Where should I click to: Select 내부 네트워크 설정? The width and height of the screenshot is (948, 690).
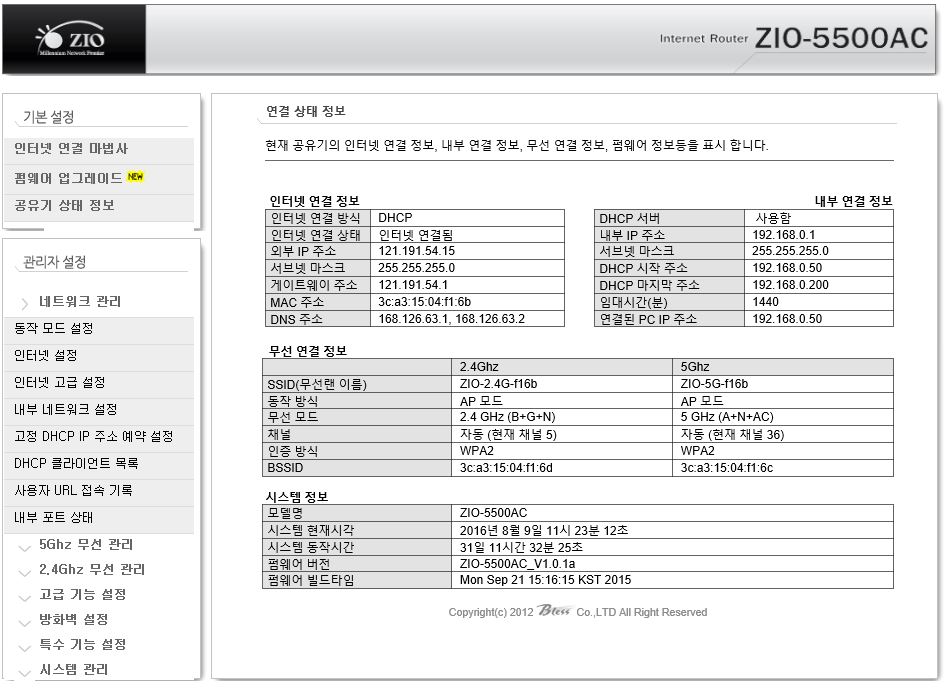(65, 410)
